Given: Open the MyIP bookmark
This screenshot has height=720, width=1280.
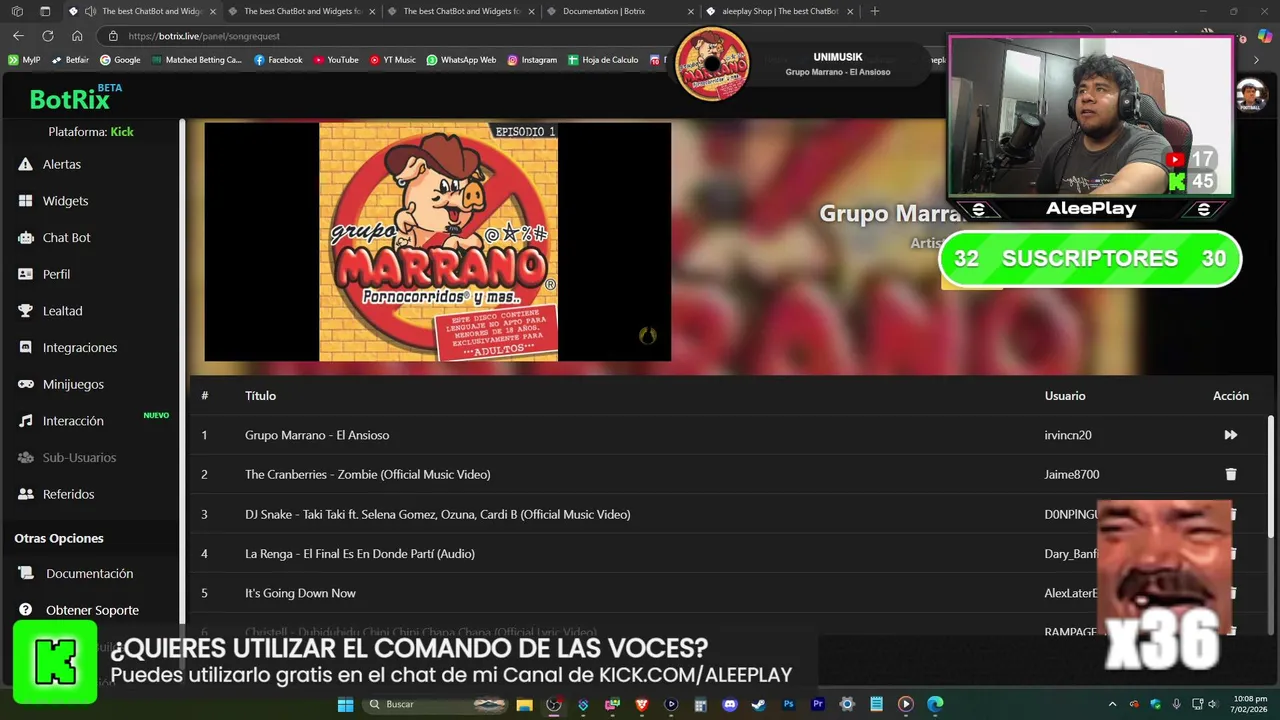Looking at the screenshot, I should click(24, 60).
